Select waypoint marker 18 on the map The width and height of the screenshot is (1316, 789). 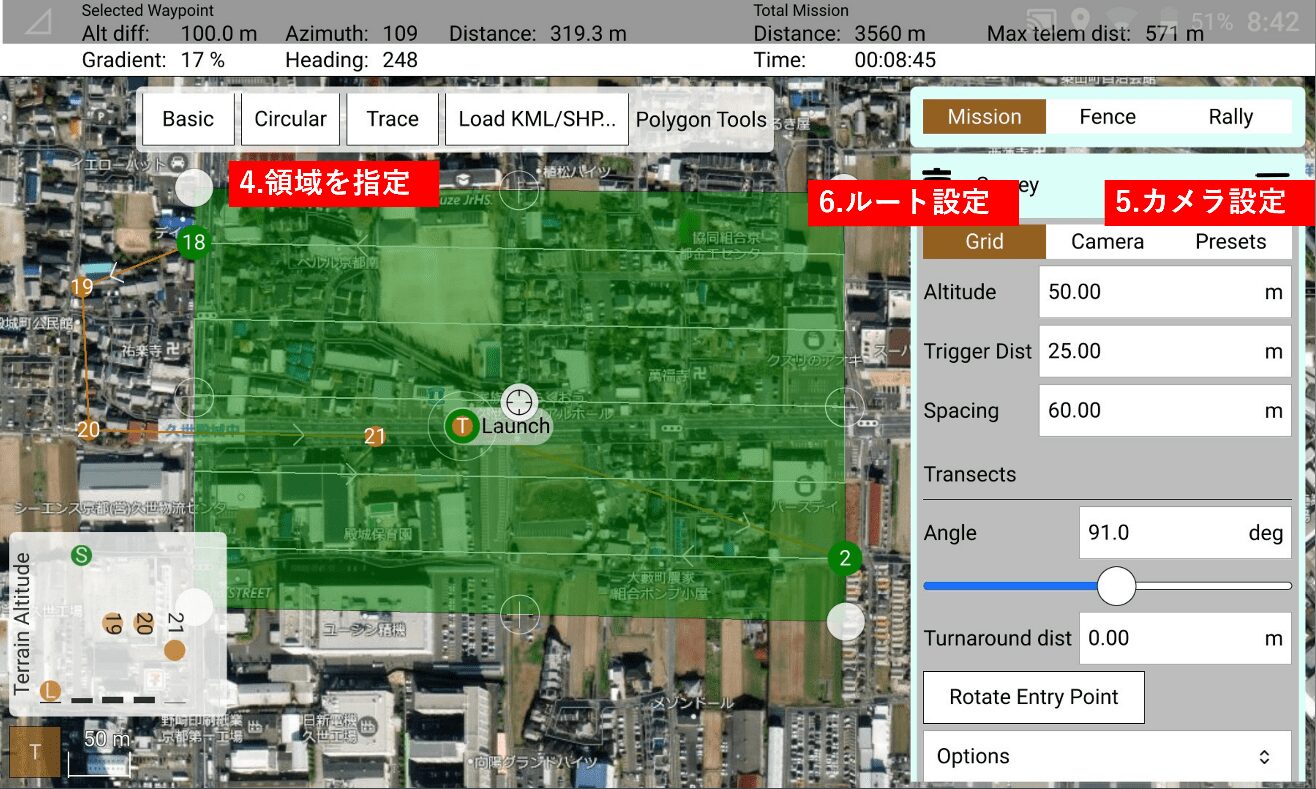coord(193,242)
